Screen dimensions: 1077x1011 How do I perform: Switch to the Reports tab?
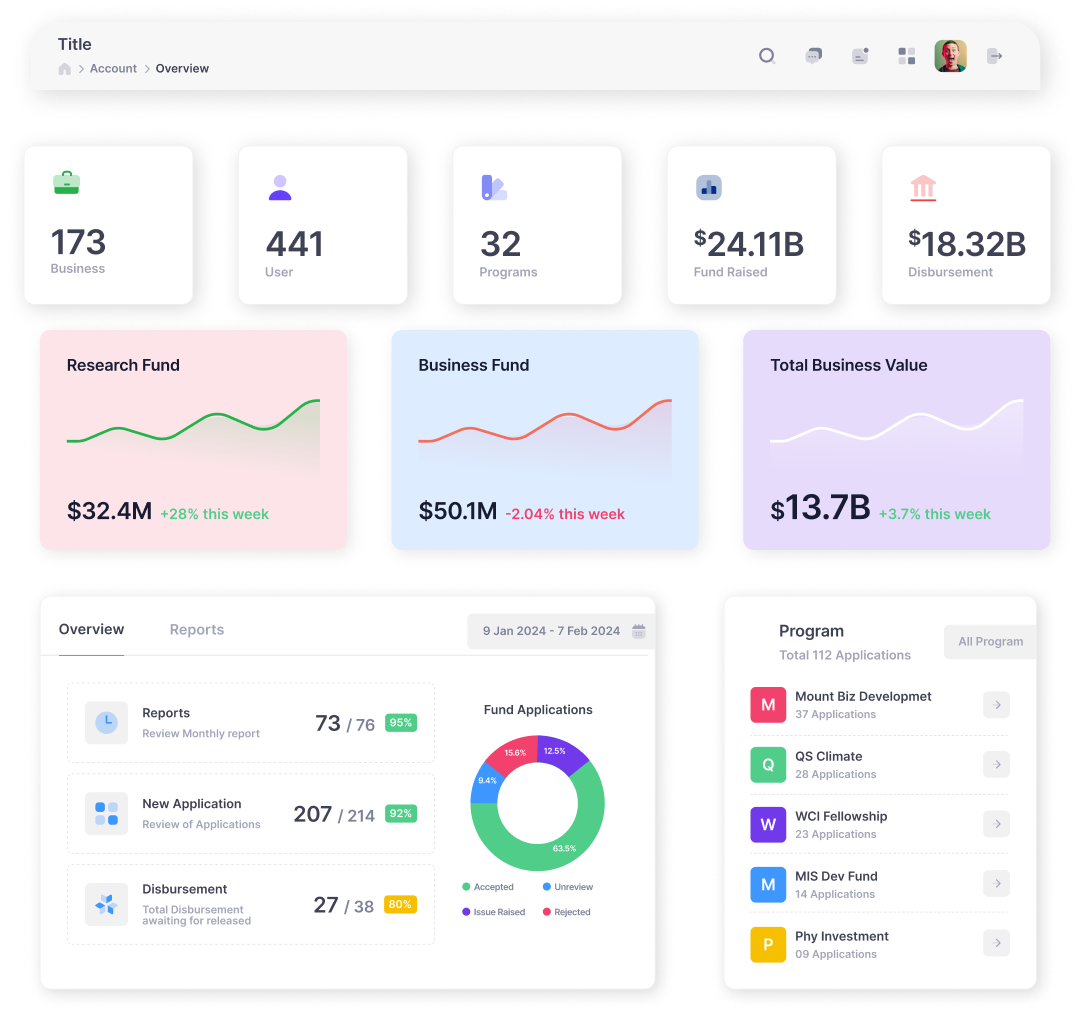[197, 630]
